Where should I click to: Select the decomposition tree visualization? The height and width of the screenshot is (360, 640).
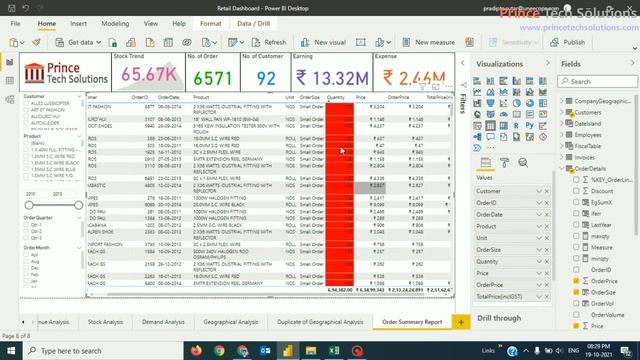pos(477,137)
